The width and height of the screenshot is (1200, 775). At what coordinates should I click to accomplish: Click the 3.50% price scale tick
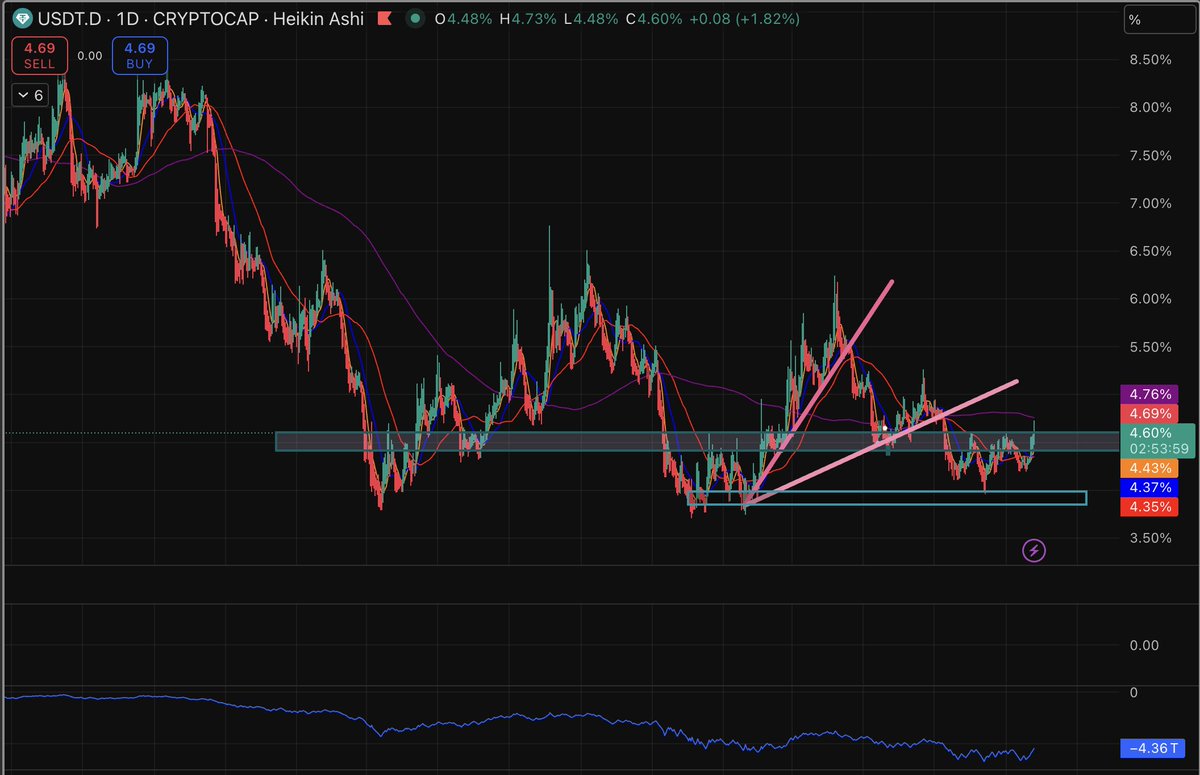coord(1150,538)
